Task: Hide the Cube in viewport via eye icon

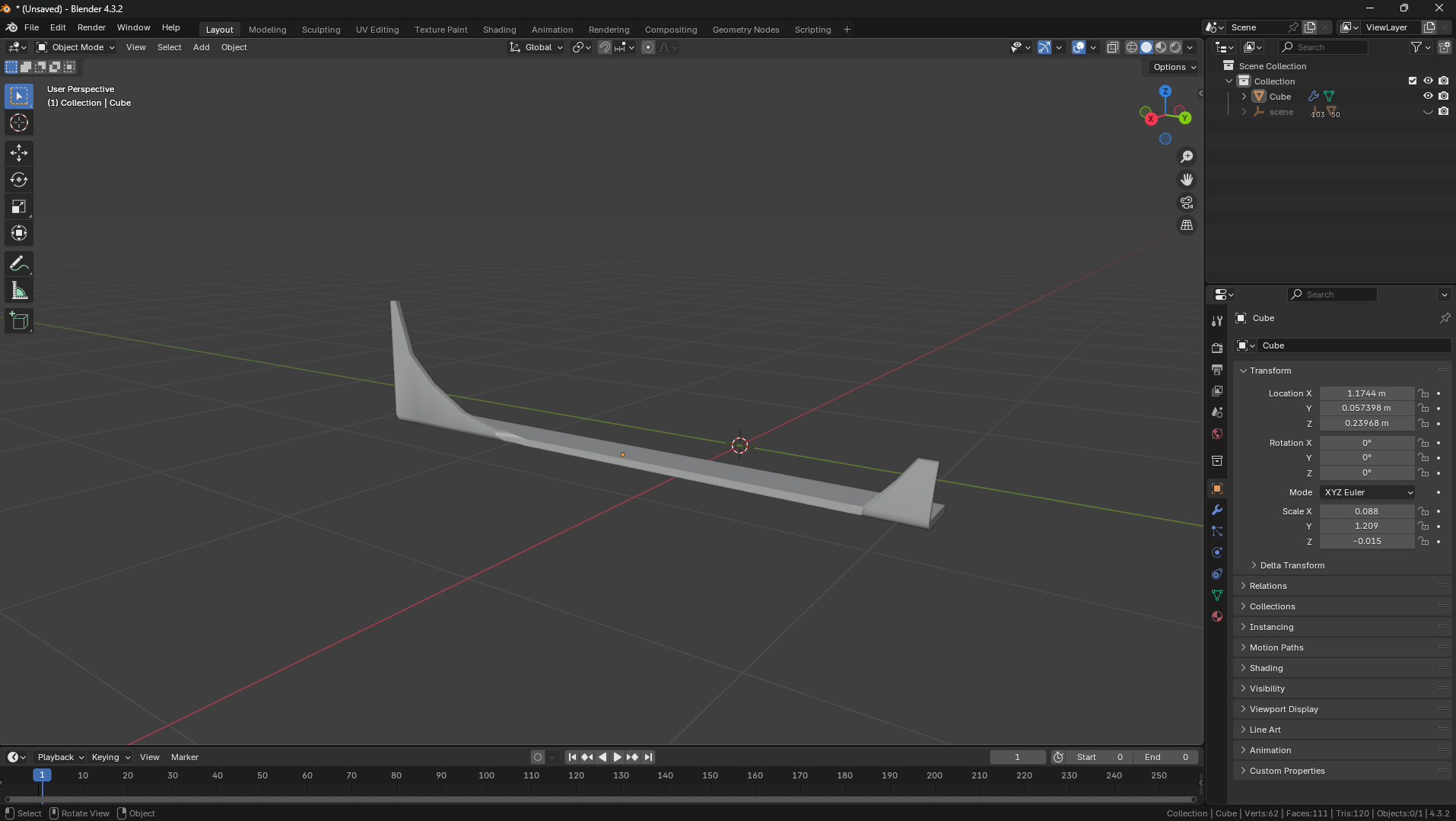Action: point(1428,96)
